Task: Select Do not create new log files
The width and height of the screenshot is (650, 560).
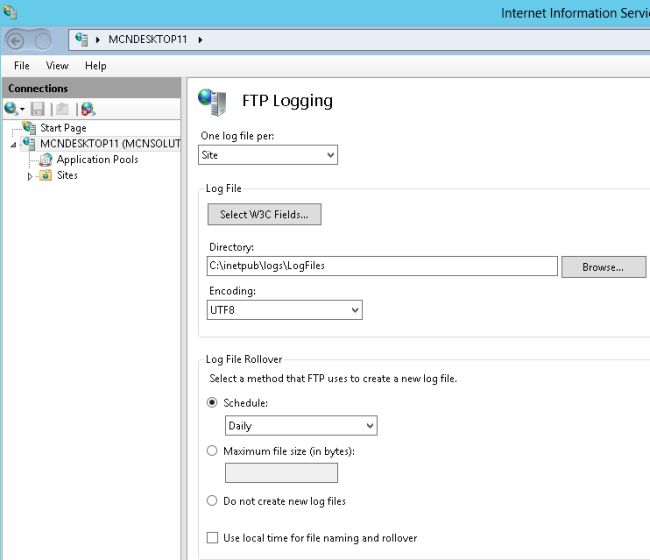Action: click(212, 501)
